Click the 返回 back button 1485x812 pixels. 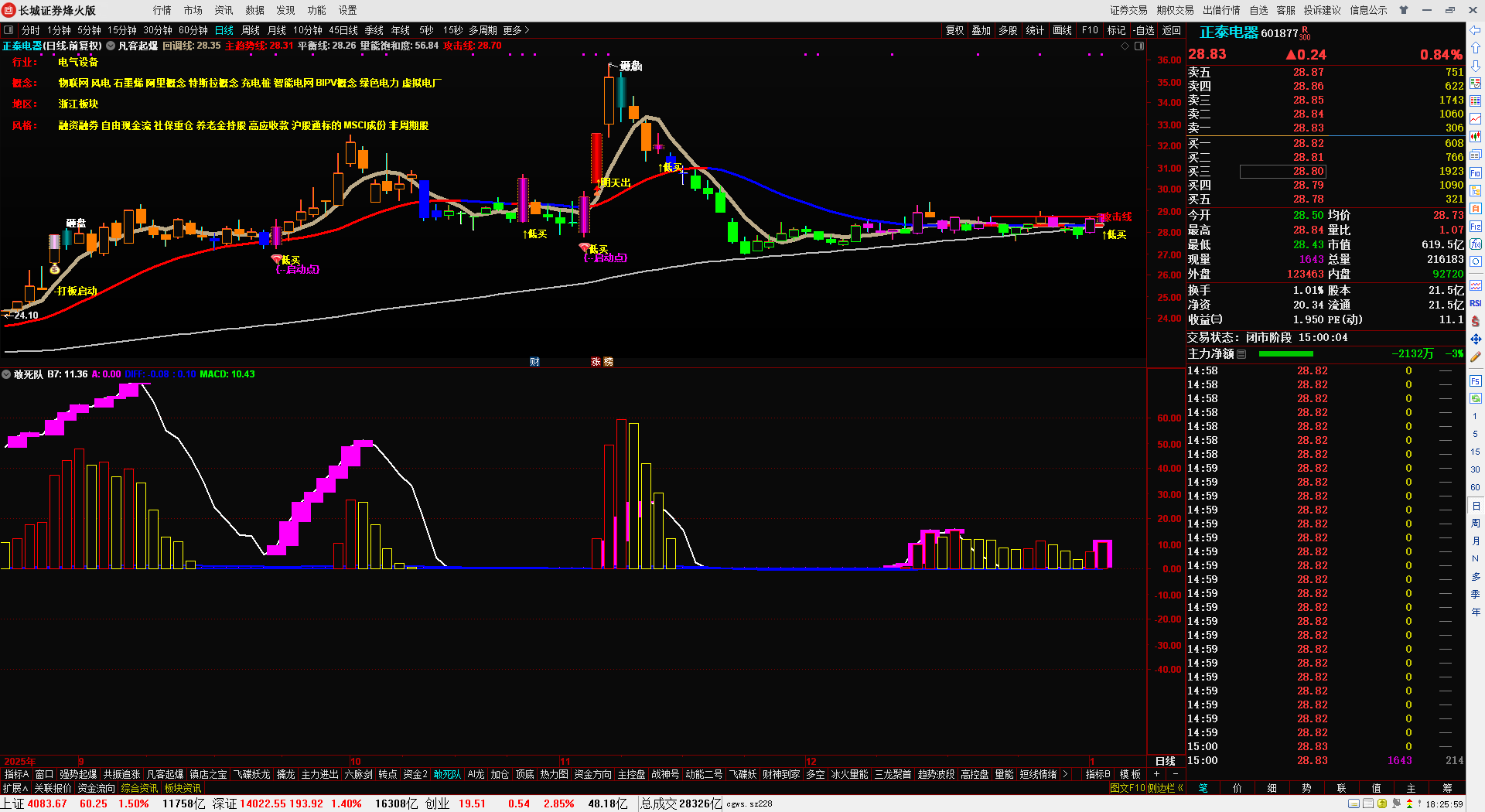pos(1172,30)
